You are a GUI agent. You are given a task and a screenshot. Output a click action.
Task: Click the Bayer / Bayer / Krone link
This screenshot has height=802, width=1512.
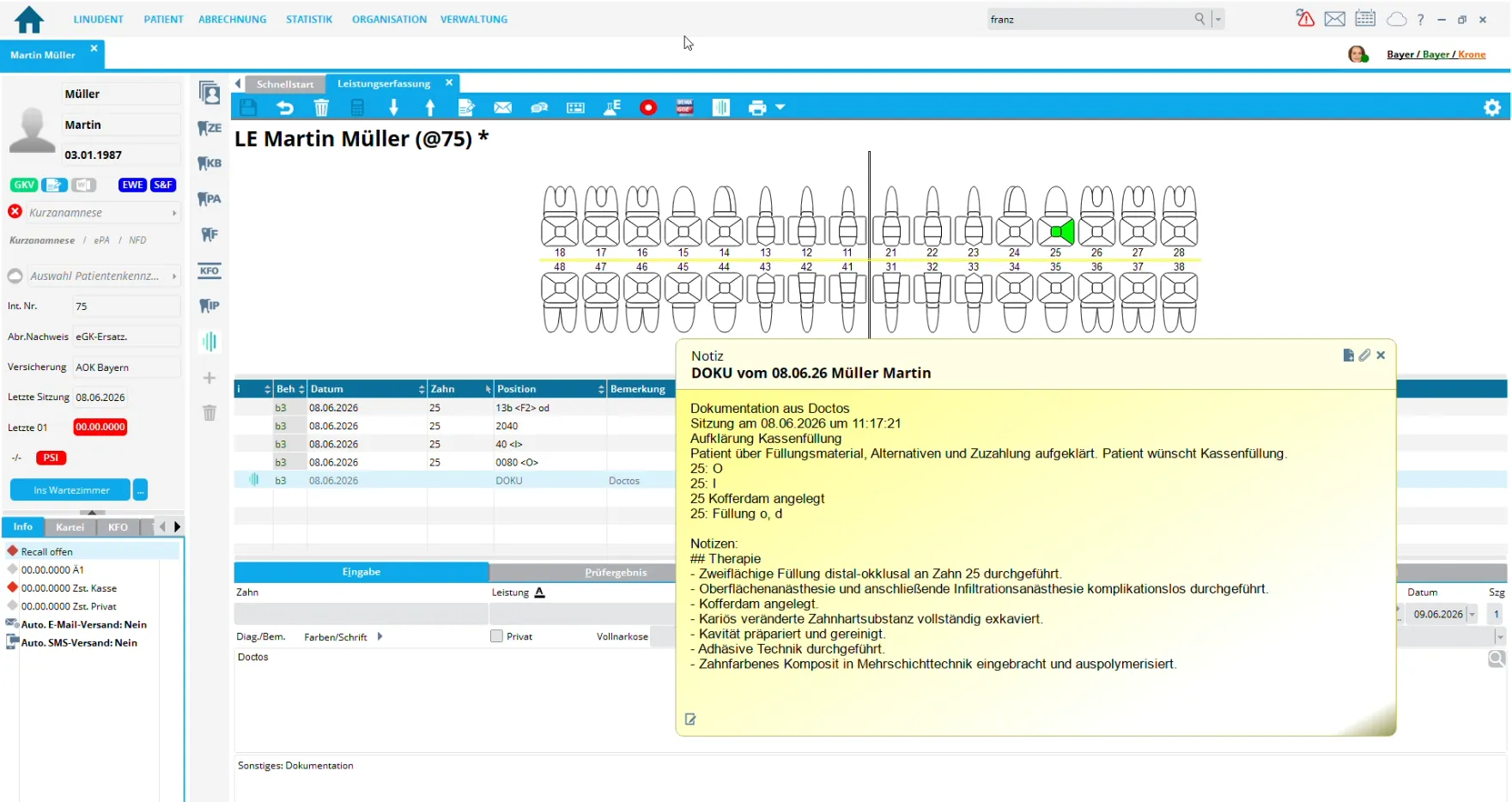[1436, 54]
